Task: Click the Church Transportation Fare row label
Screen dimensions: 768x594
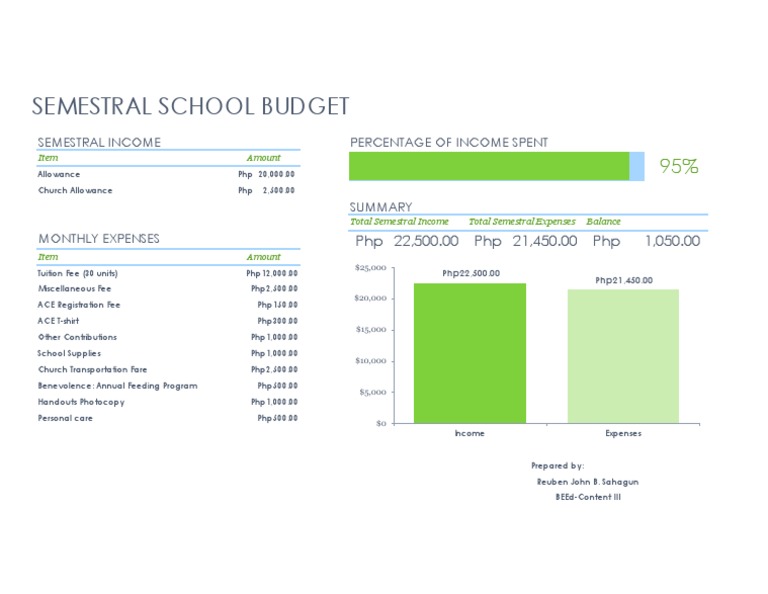Action: 93,370
